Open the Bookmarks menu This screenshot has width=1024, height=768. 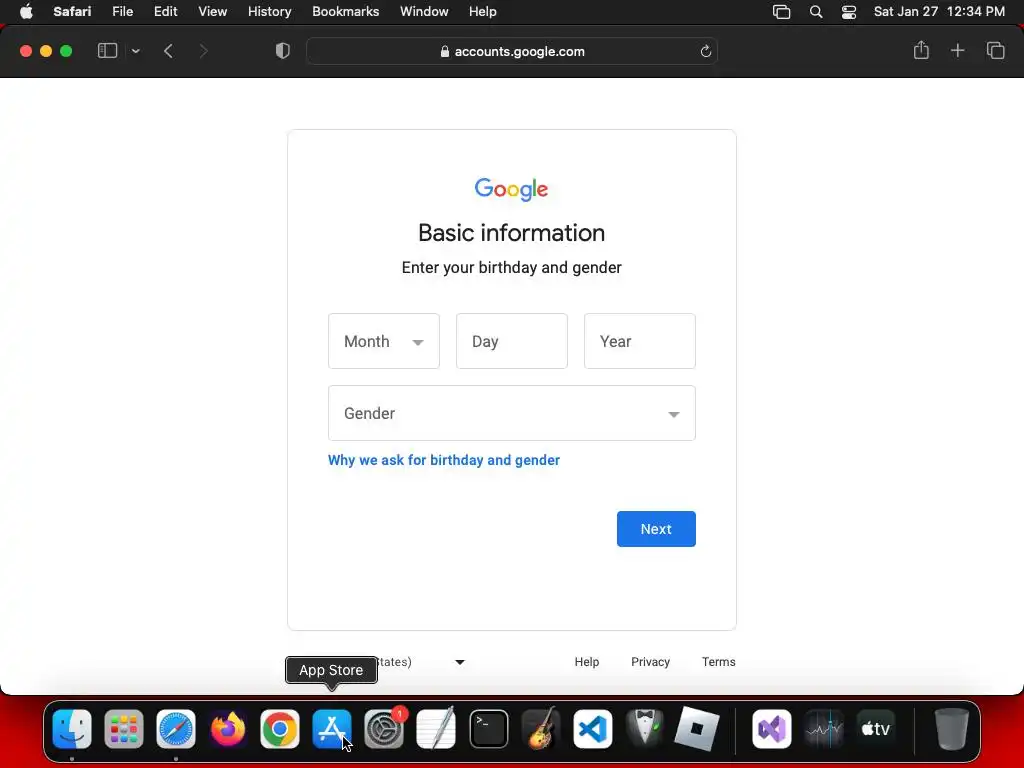coord(345,12)
